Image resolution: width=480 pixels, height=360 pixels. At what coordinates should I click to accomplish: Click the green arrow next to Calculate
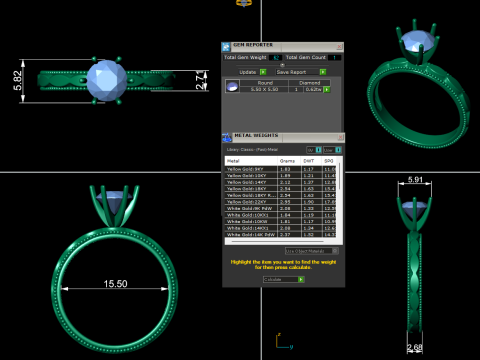click(301, 279)
